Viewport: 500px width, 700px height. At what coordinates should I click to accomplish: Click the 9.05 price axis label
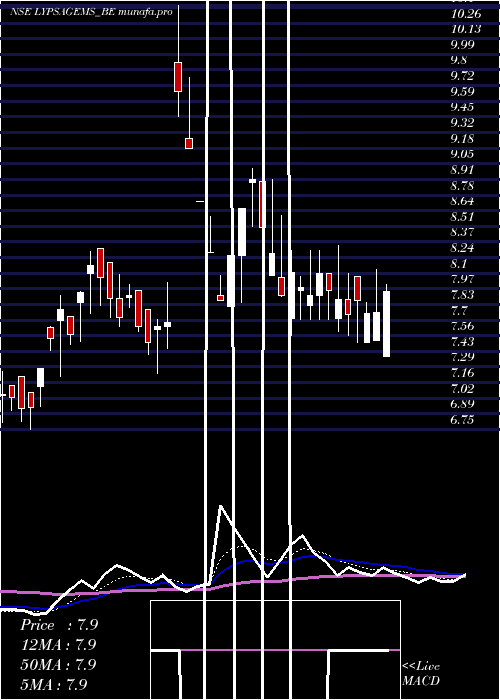tap(462, 154)
